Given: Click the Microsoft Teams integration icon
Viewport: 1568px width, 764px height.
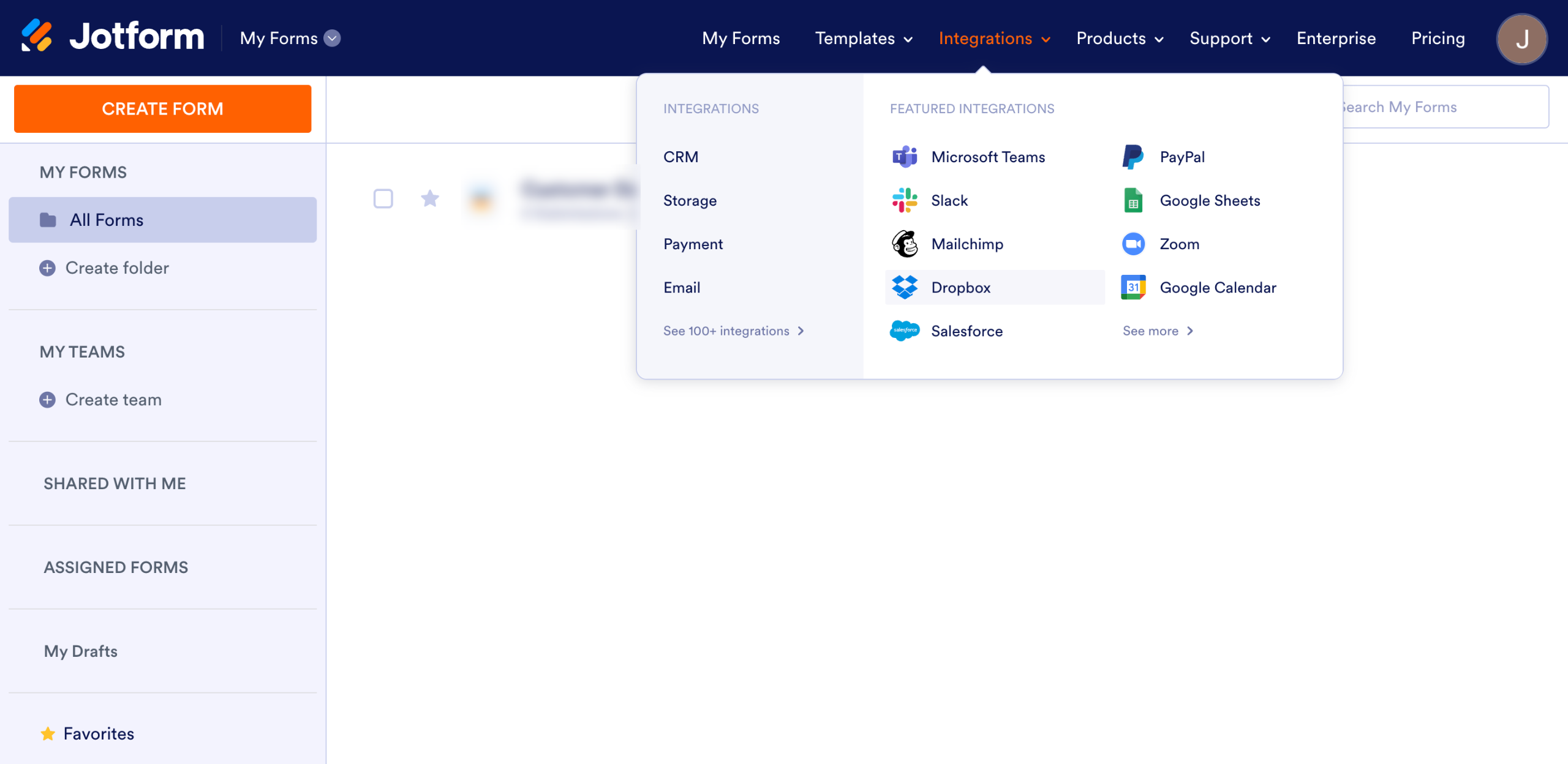Looking at the screenshot, I should pyautogui.click(x=905, y=157).
